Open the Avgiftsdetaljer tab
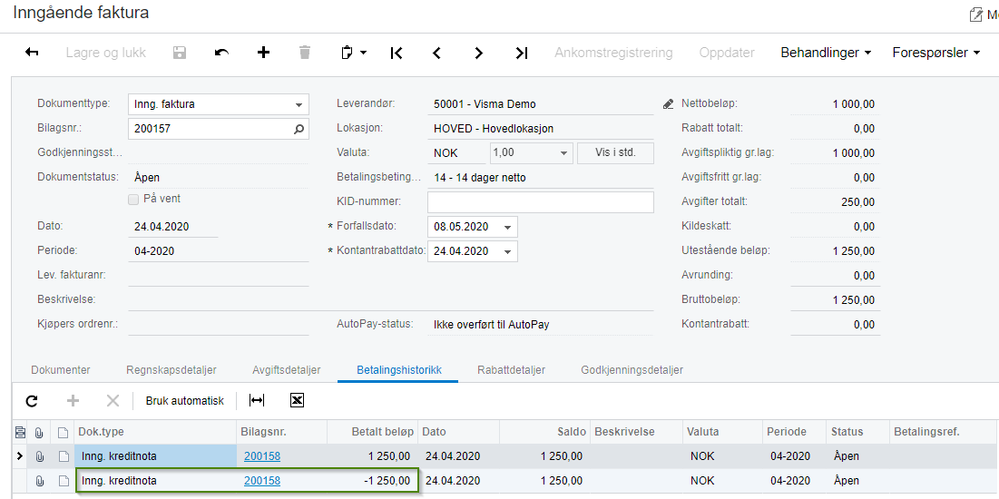 point(286,370)
